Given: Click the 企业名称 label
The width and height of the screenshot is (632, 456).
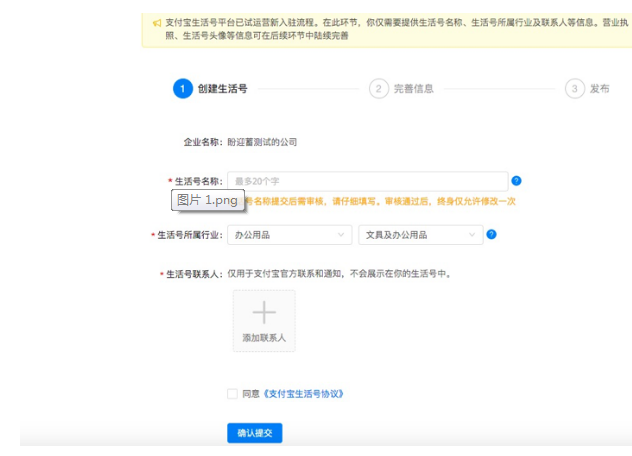Looking at the screenshot, I should [x=203, y=142].
